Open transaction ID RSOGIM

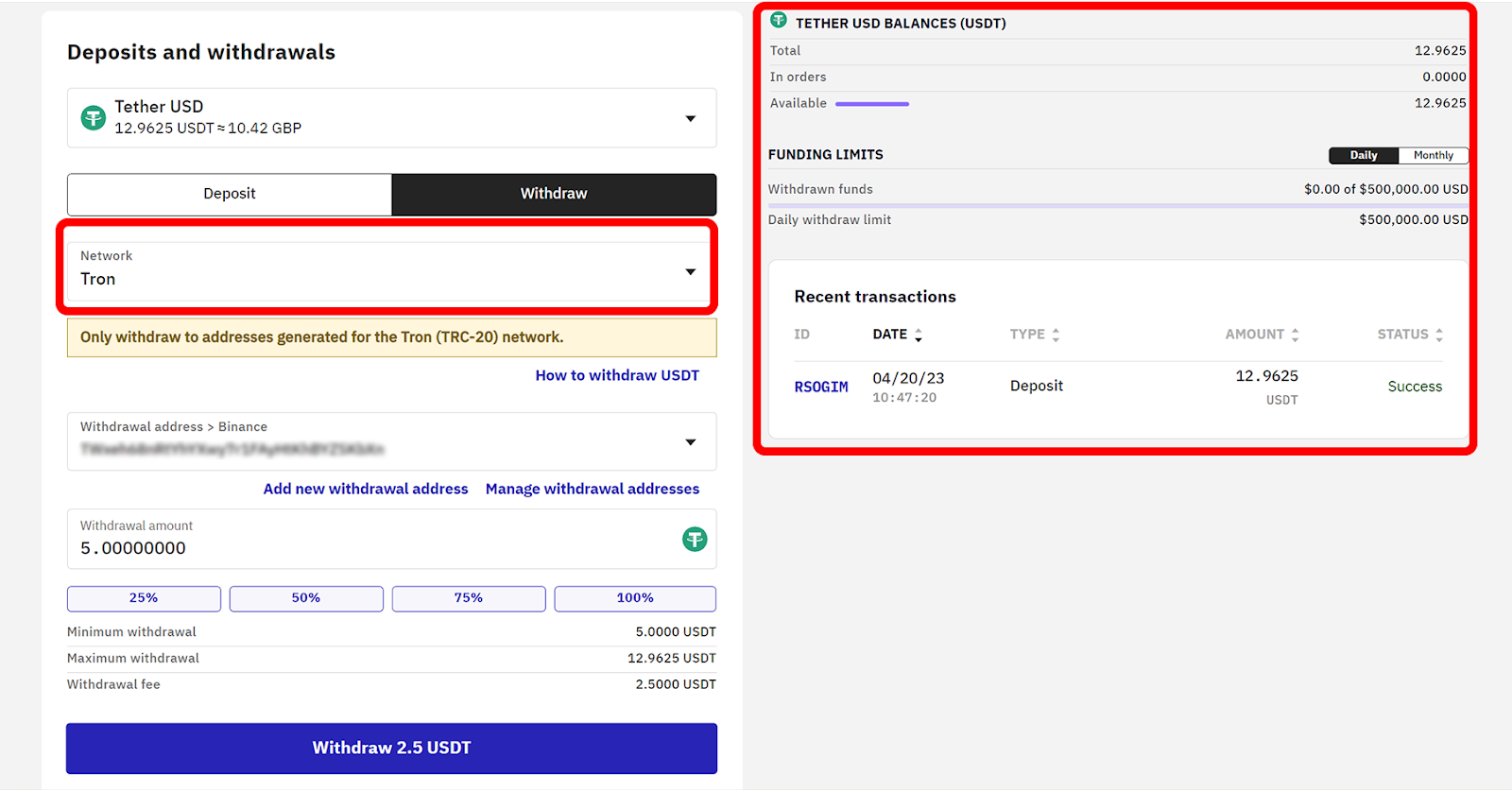[821, 387]
